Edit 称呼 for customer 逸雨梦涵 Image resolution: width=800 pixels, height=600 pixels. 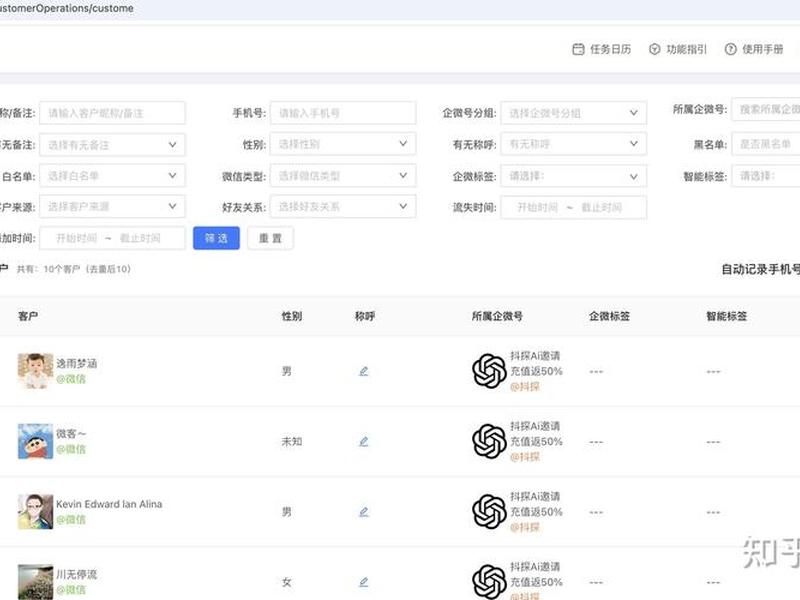coord(363,371)
